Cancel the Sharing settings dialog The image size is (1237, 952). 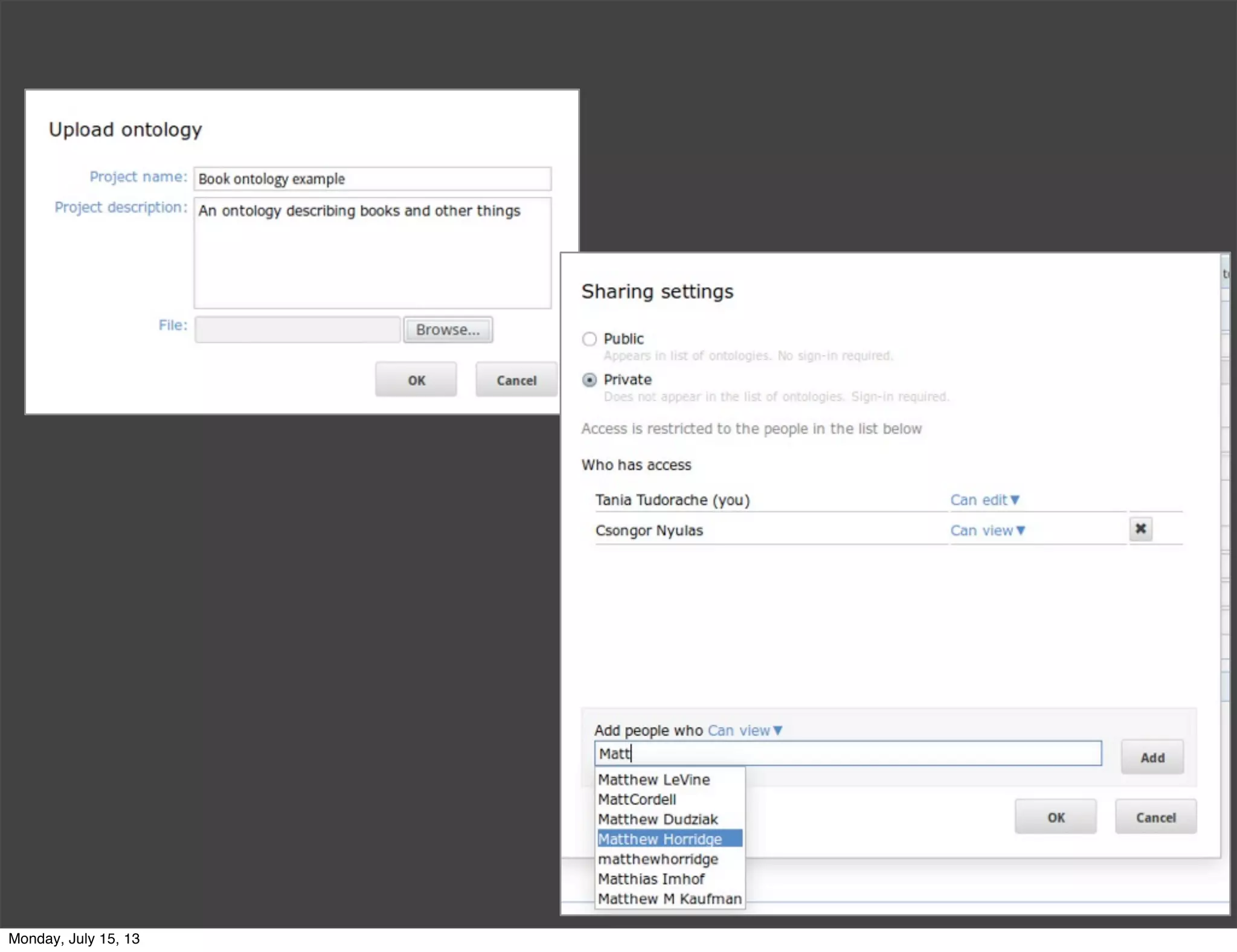click(1155, 817)
